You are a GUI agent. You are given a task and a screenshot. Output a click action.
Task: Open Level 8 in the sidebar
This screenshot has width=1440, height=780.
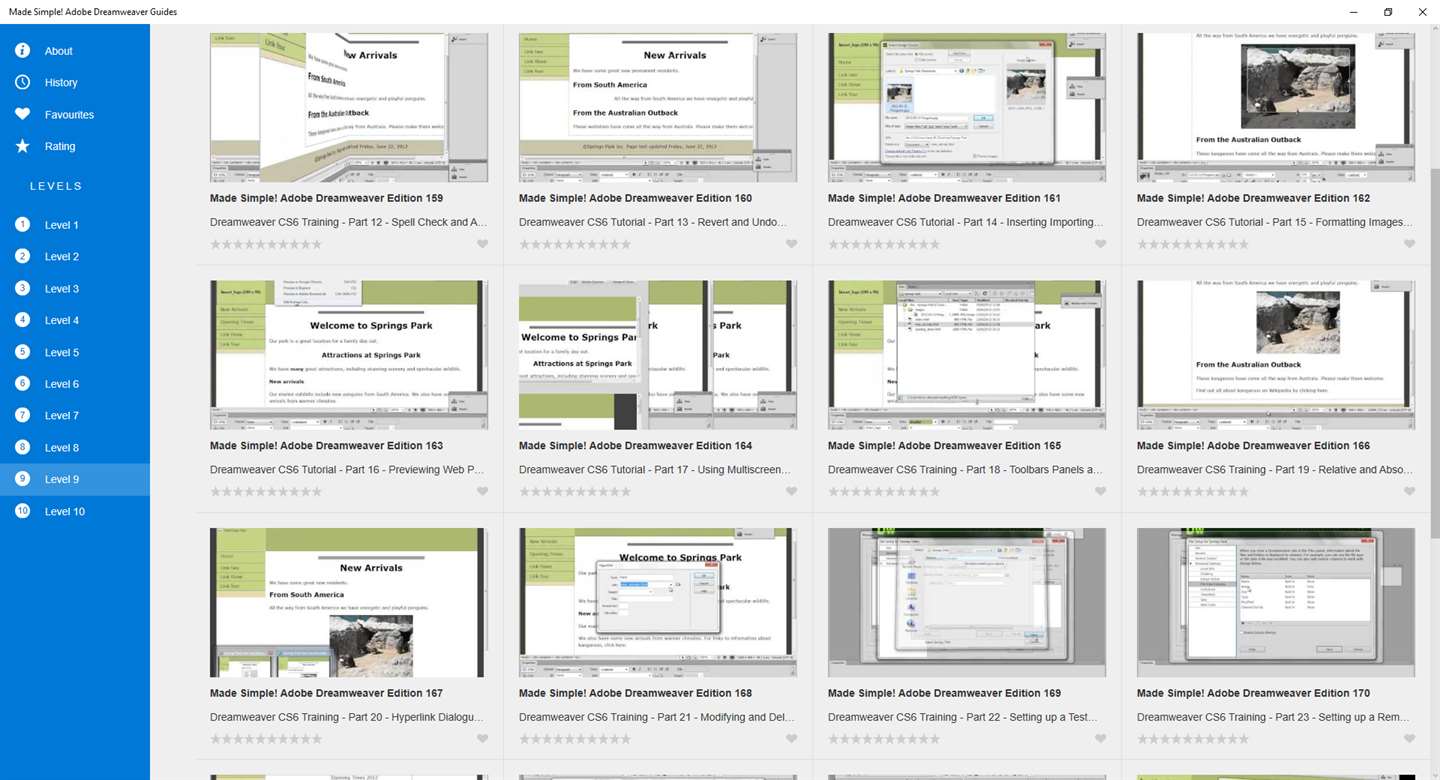(x=75, y=447)
